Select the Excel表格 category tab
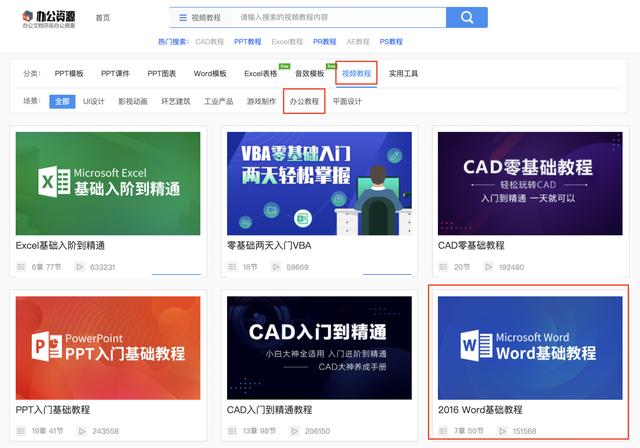 [261, 73]
